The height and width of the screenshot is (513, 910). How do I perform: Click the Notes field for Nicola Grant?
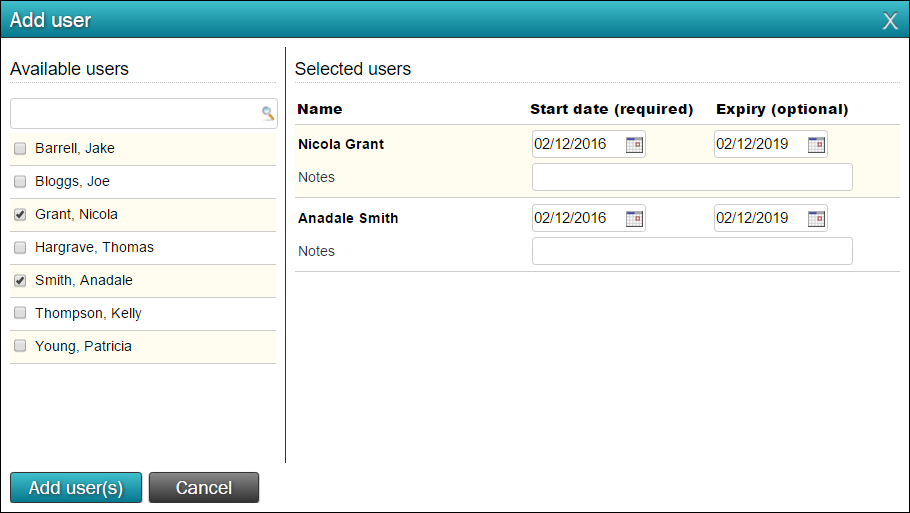click(x=692, y=177)
